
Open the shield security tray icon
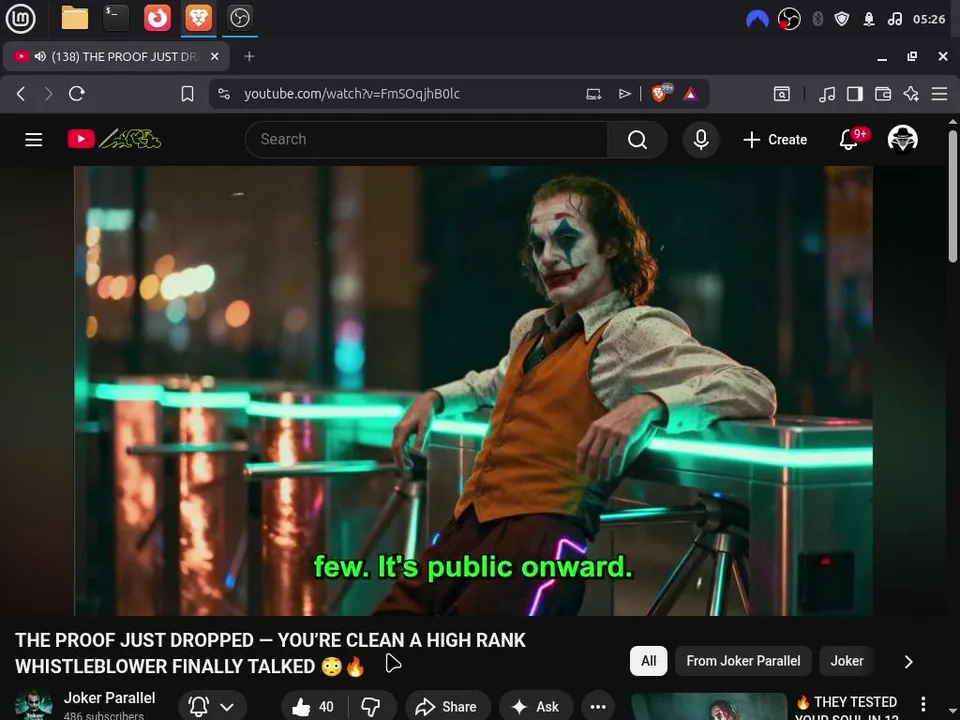(x=842, y=19)
